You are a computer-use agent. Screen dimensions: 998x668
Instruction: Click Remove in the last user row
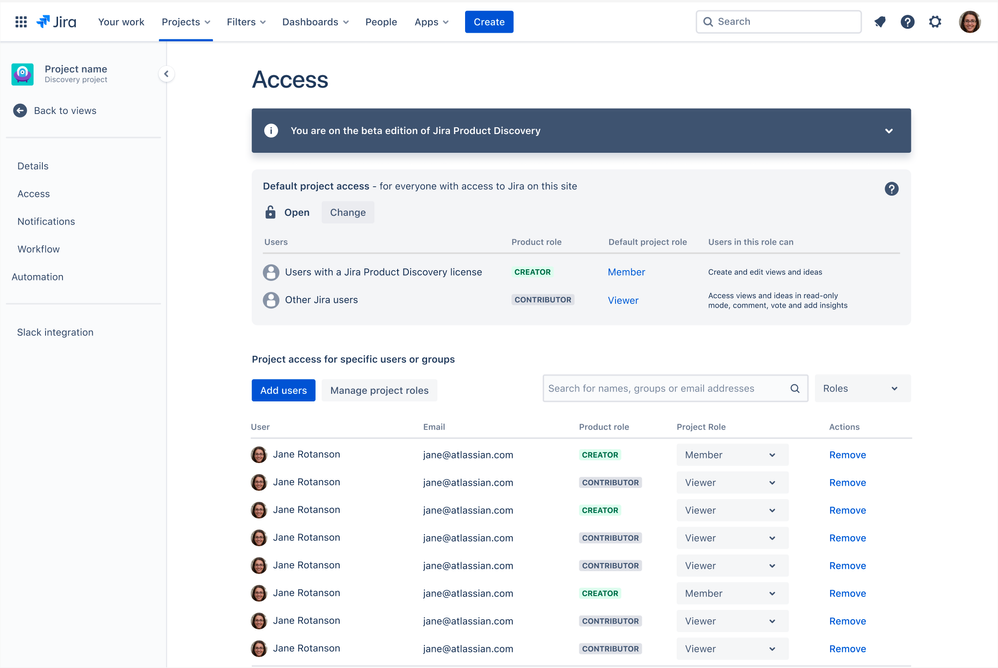(847, 649)
